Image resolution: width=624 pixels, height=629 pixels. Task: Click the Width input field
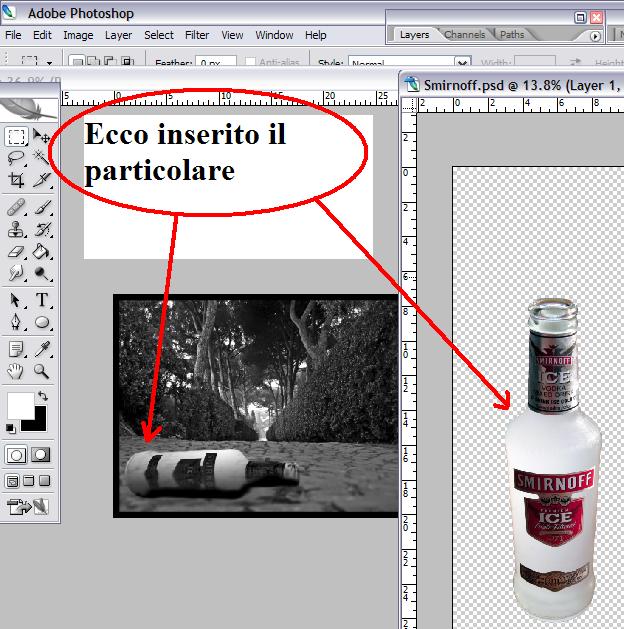point(535,62)
